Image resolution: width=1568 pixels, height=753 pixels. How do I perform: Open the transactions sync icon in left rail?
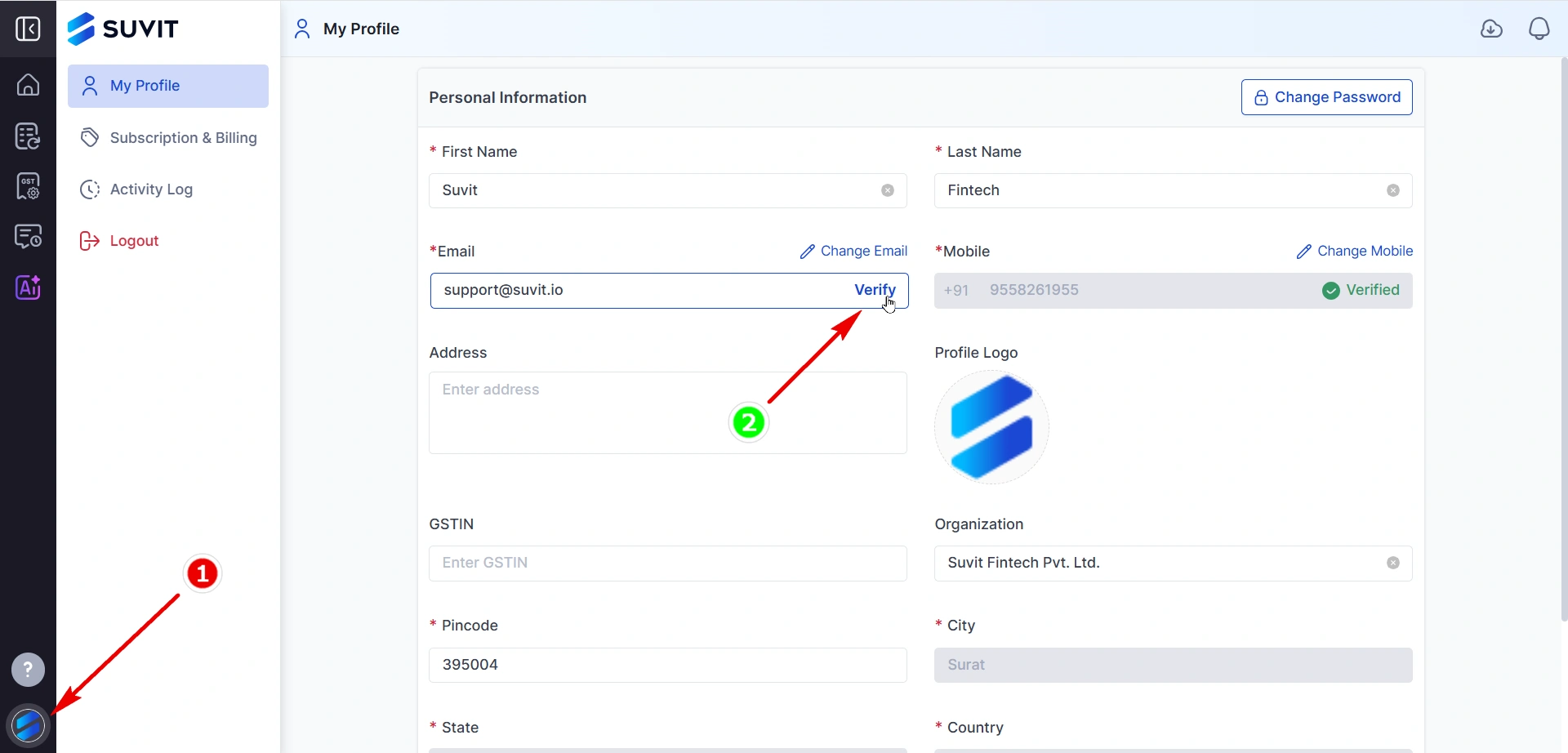(28, 136)
